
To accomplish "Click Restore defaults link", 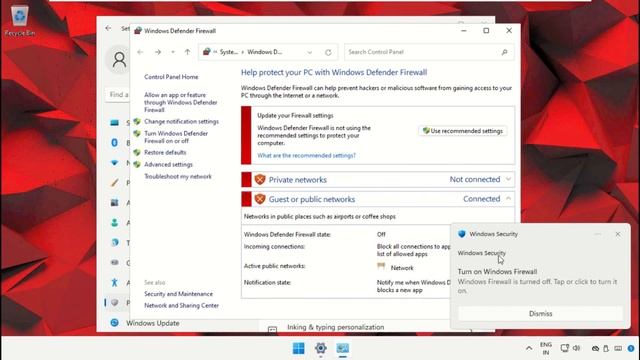I will (x=165, y=152).
